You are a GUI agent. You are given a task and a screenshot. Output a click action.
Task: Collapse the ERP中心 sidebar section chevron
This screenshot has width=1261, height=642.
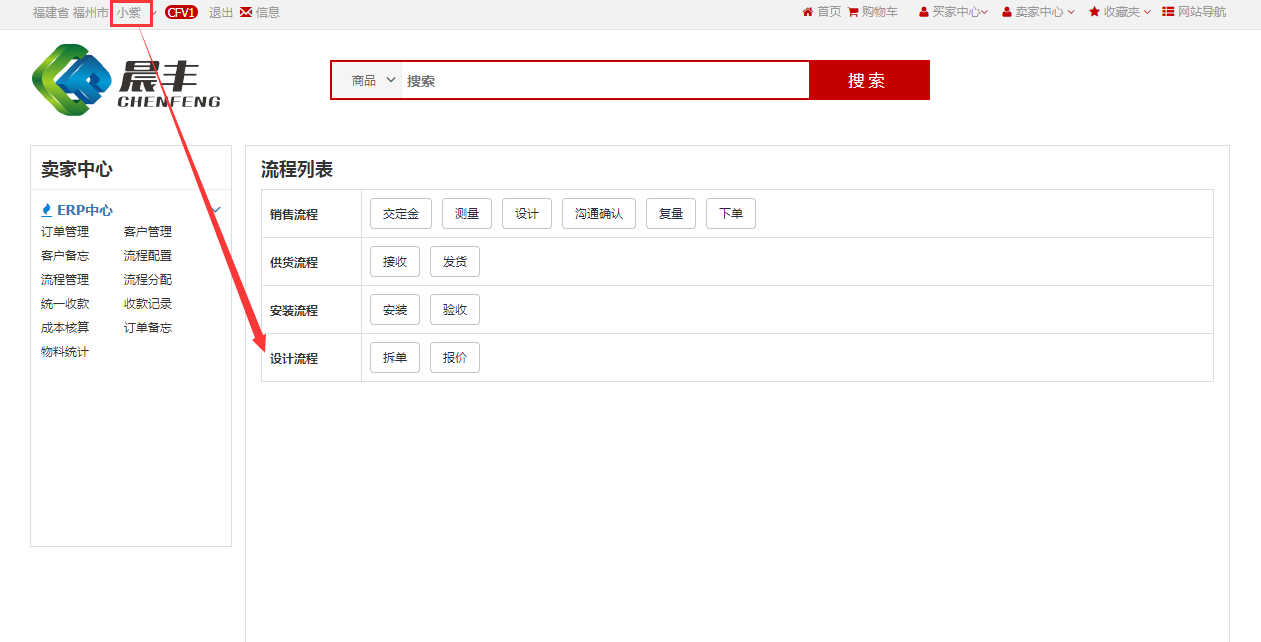pyautogui.click(x=217, y=210)
